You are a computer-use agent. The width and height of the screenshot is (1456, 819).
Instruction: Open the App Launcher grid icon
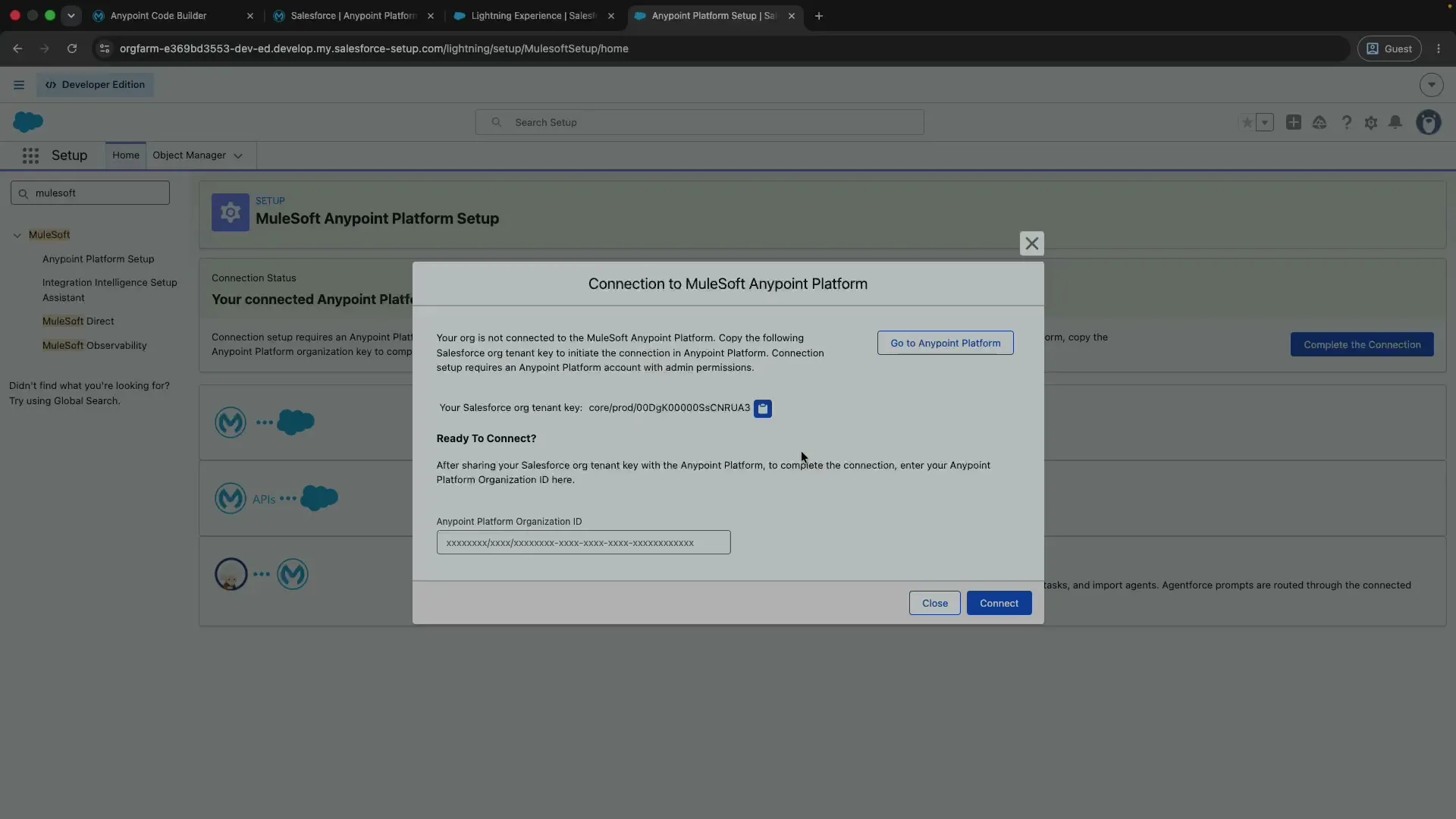pos(30,155)
